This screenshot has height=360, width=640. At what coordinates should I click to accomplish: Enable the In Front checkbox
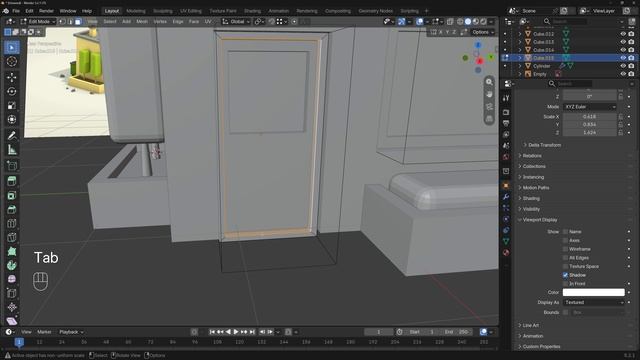[565, 284]
